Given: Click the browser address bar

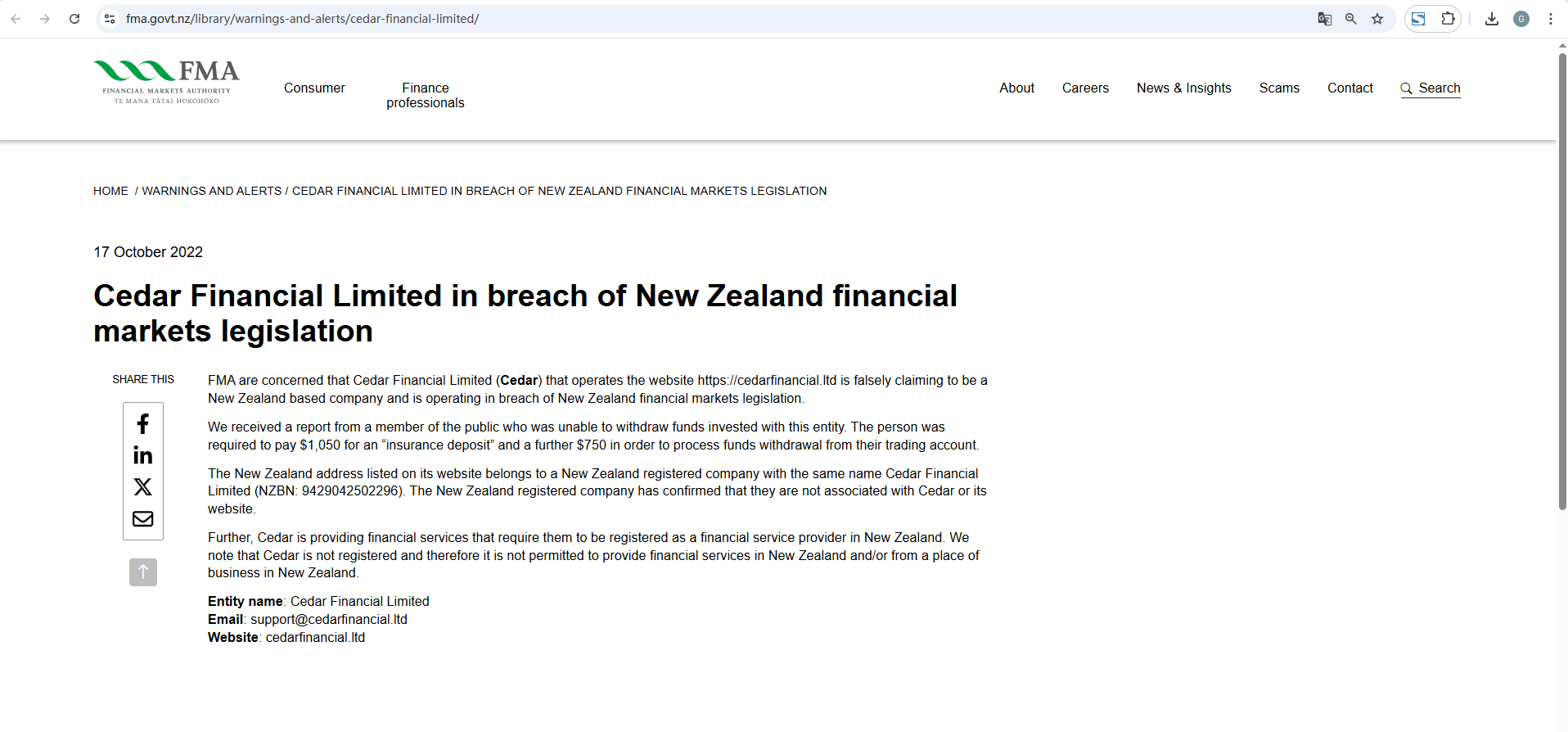Looking at the screenshot, I should click(655, 19).
